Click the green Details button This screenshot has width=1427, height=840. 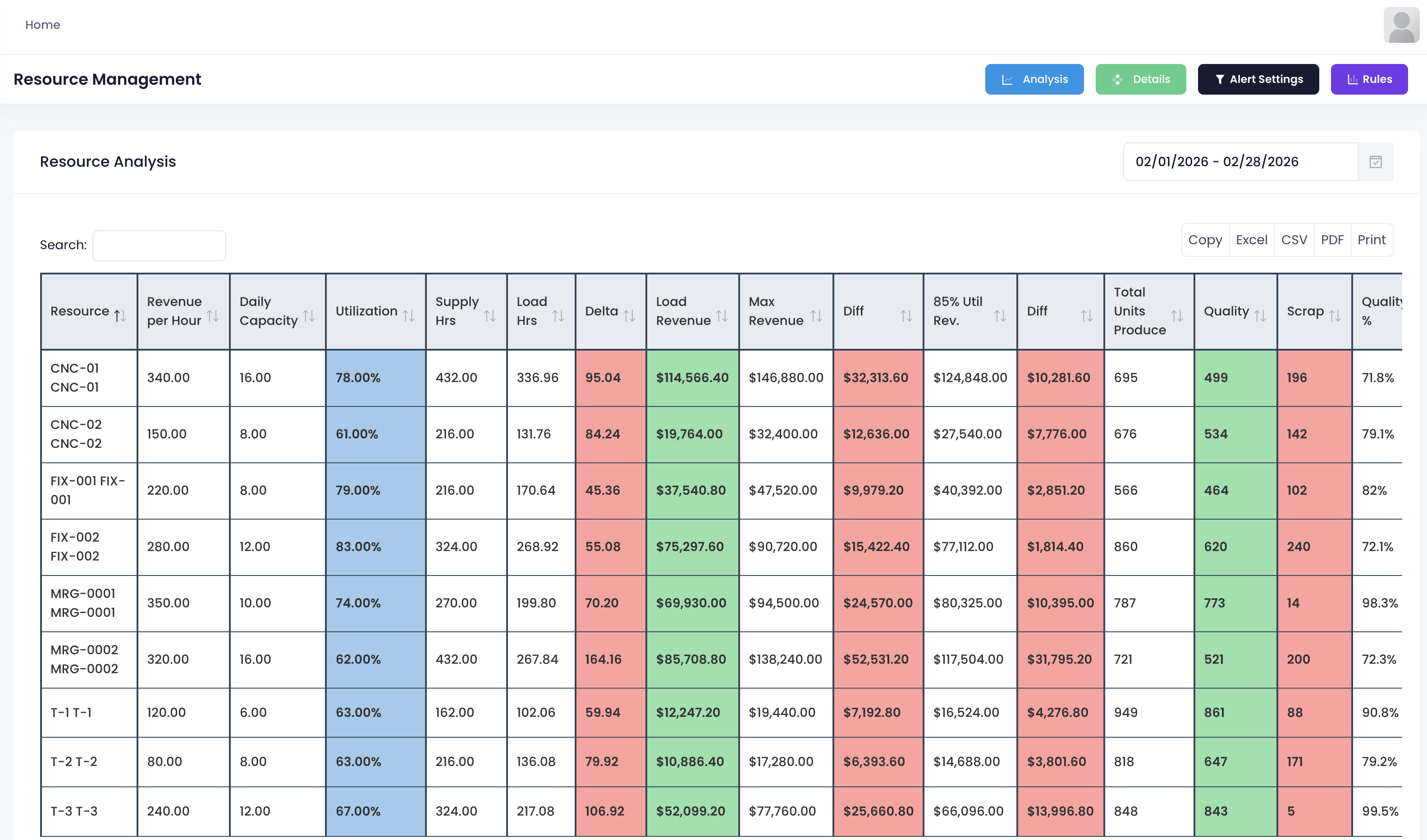1140,79
